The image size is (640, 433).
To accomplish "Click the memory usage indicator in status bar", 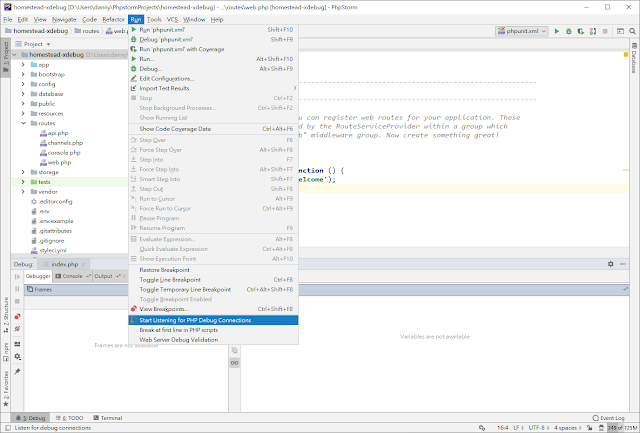I will point(622,428).
